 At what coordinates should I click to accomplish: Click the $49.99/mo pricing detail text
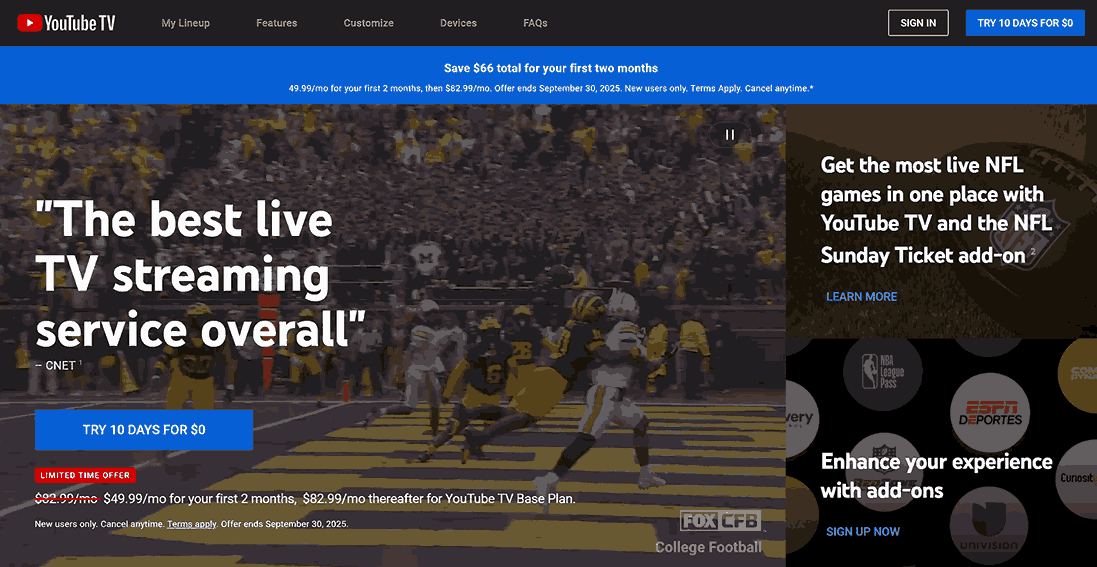point(305,499)
